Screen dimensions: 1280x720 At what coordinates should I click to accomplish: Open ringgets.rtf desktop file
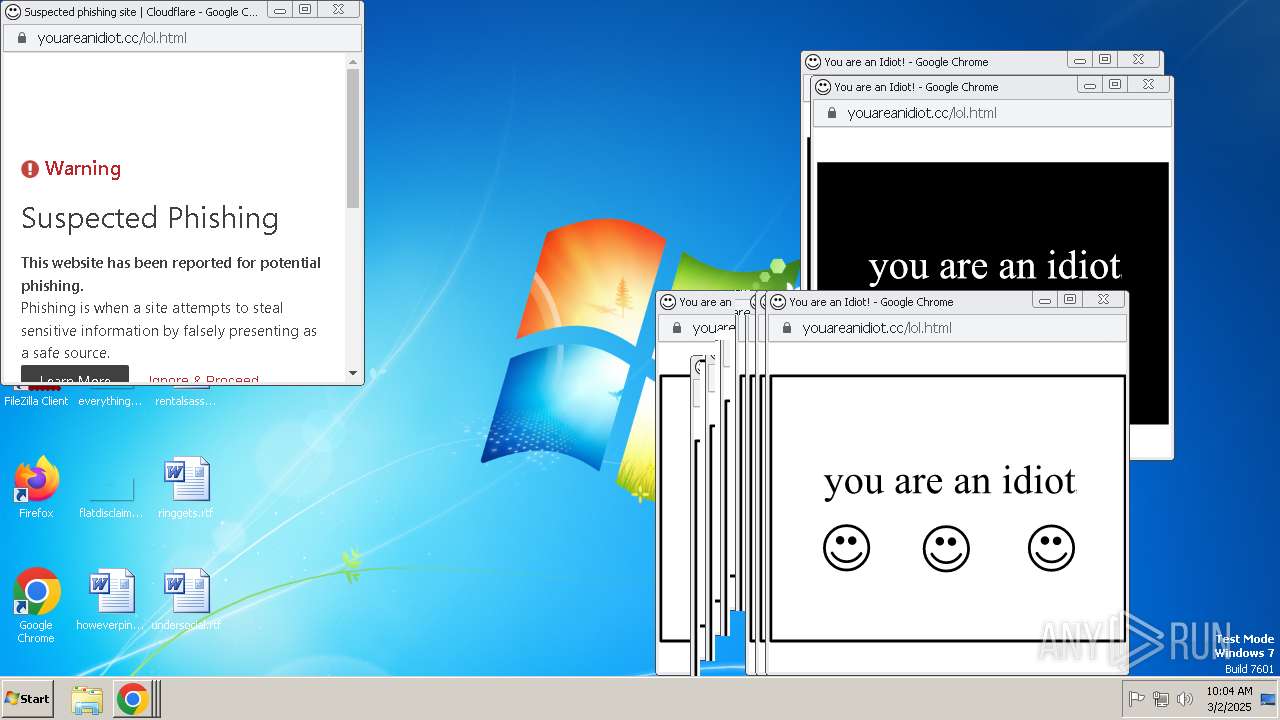[x=186, y=487]
